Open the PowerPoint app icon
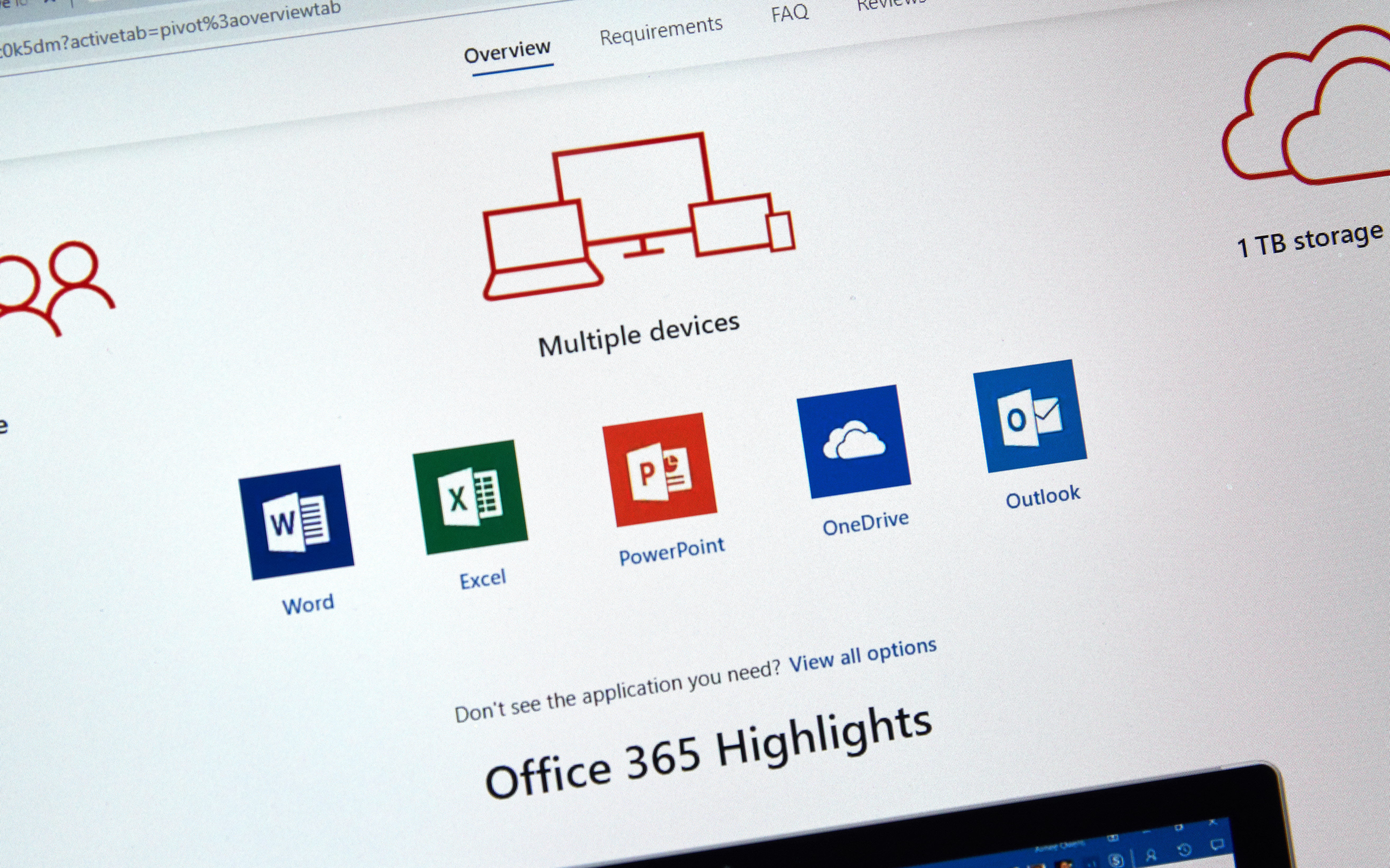The image size is (1390, 868). click(x=659, y=469)
